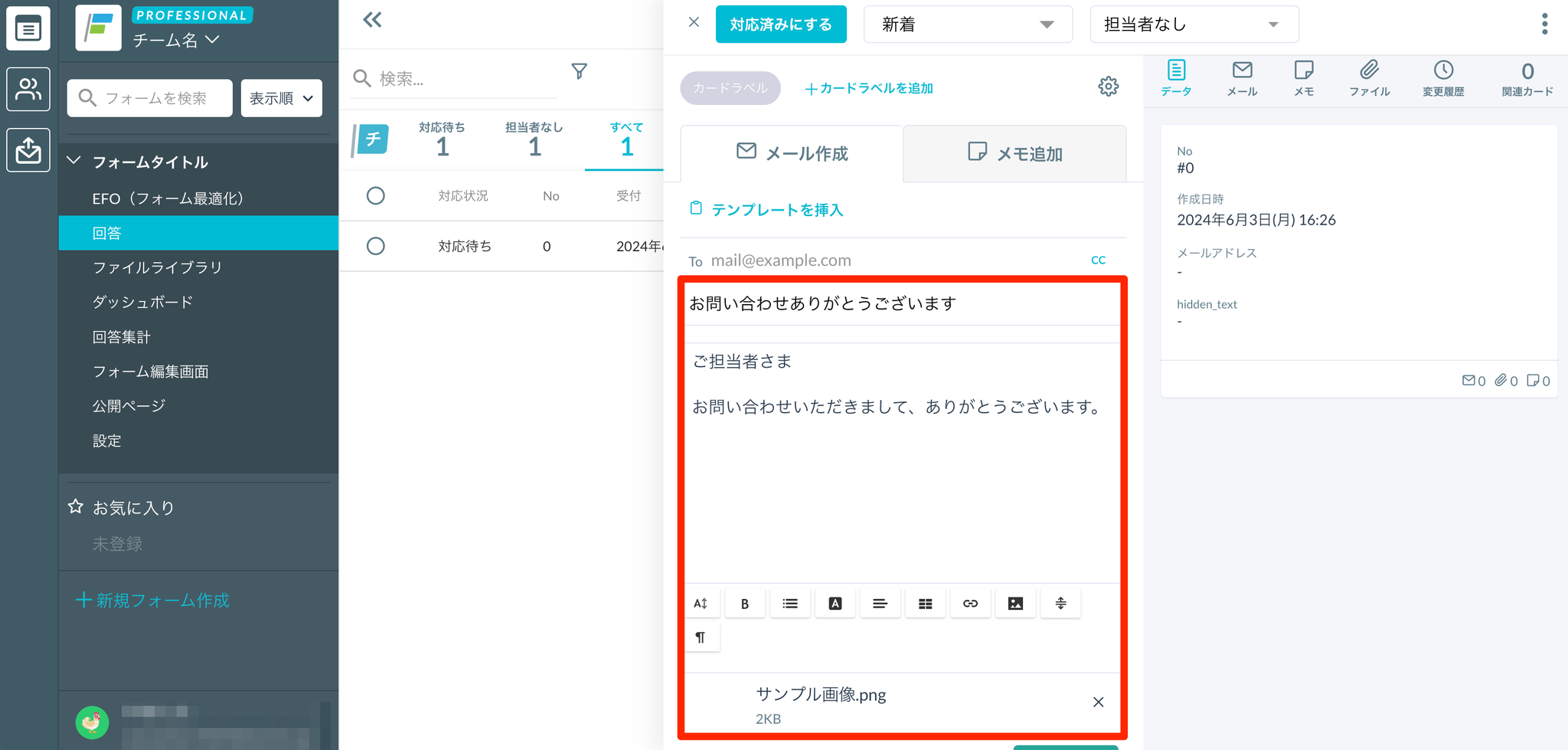The width and height of the screenshot is (1568, 750).
Task: Select the メモ追加 tab
Action: click(1015, 153)
